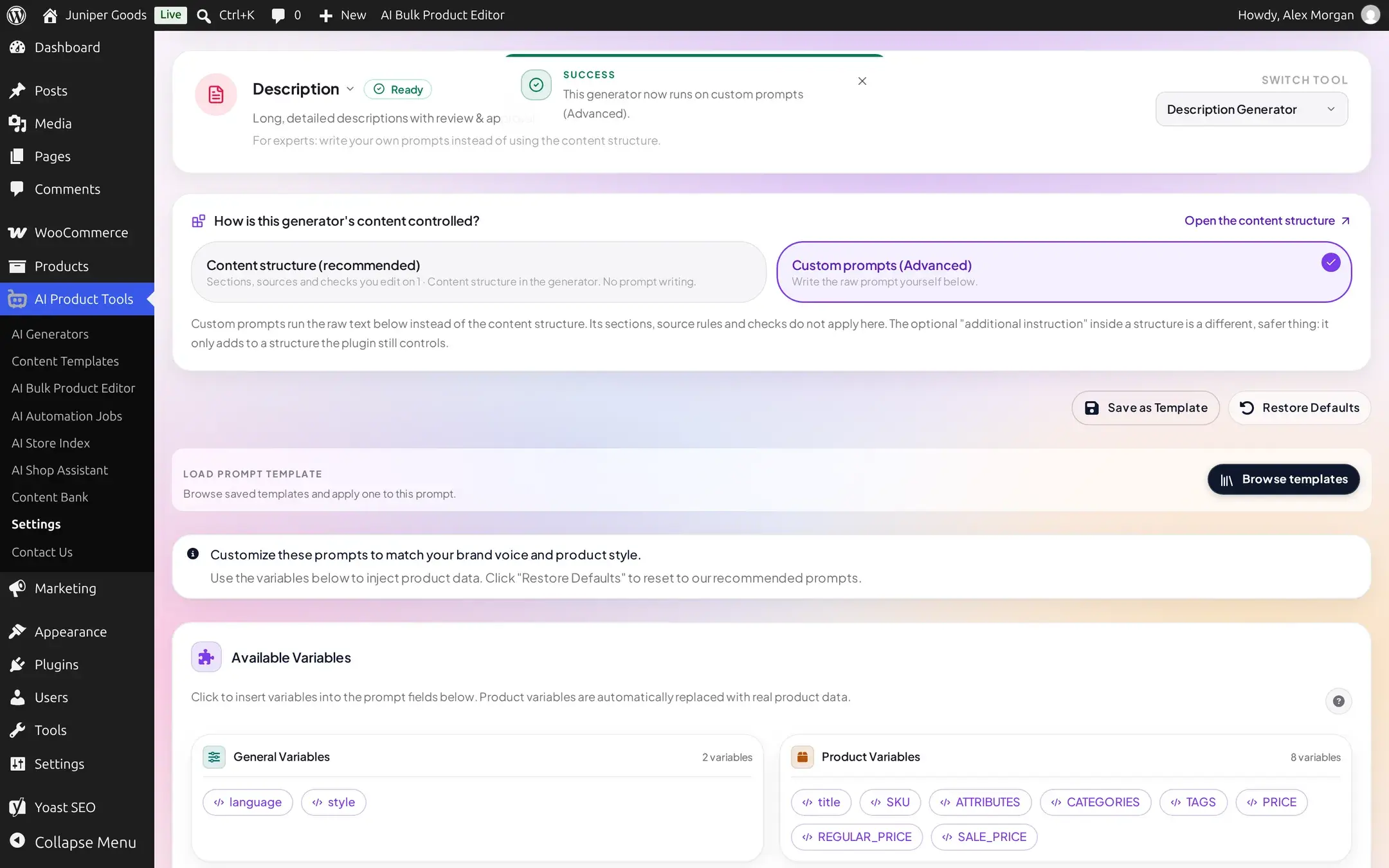Image resolution: width=1389 pixels, height=868 pixels.
Task: Open the Description Generator switch tool dropdown
Action: click(1251, 109)
